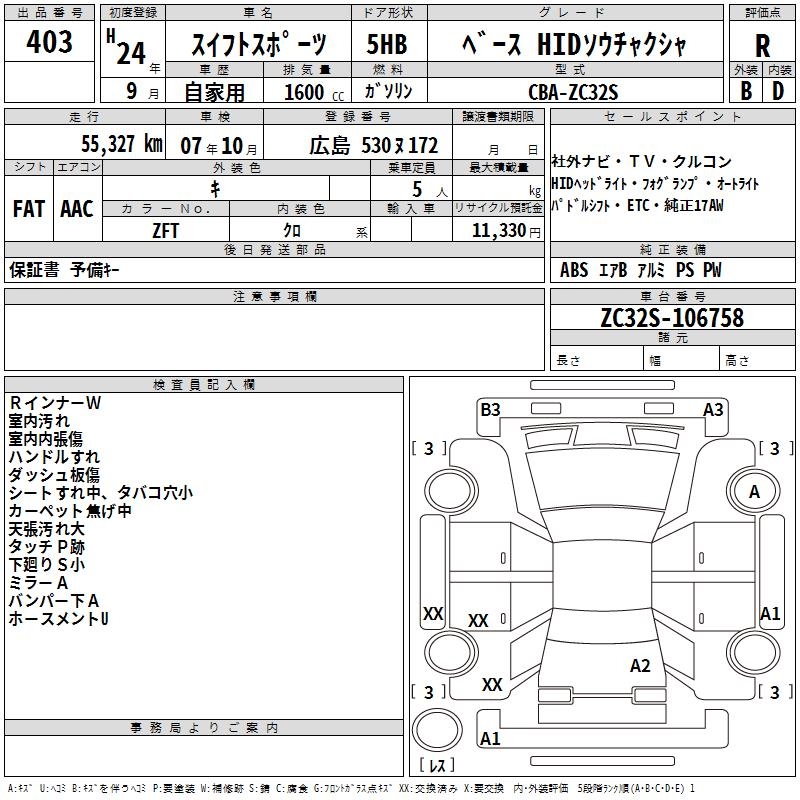Select the exterior color キ
Viewport: 800px width, 800px height.
[215, 189]
